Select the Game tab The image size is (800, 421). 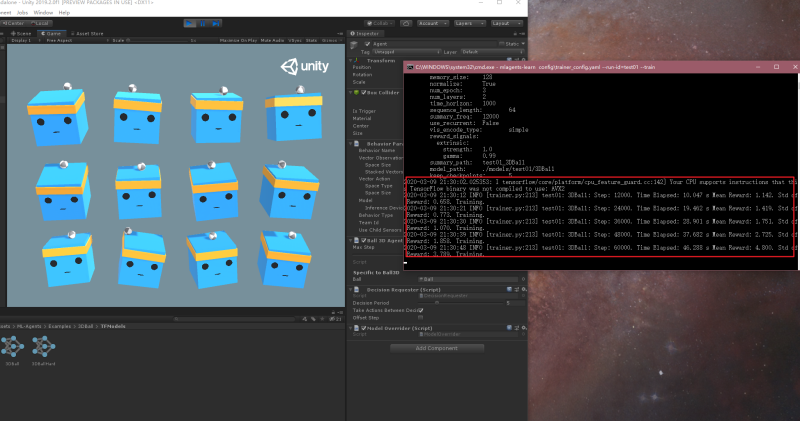coord(51,34)
